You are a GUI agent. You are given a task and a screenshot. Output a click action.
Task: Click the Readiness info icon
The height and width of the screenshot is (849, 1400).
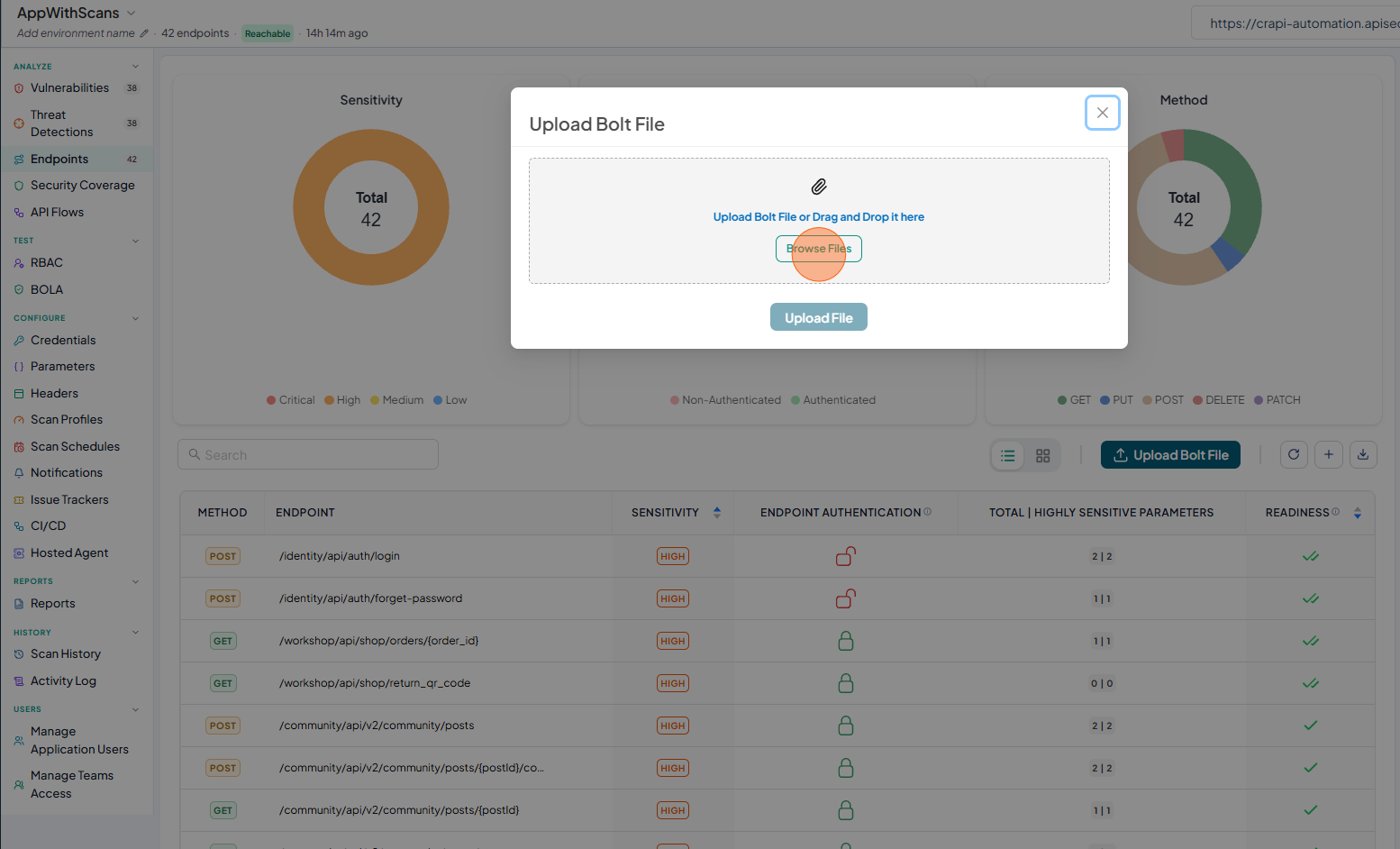point(1336,512)
